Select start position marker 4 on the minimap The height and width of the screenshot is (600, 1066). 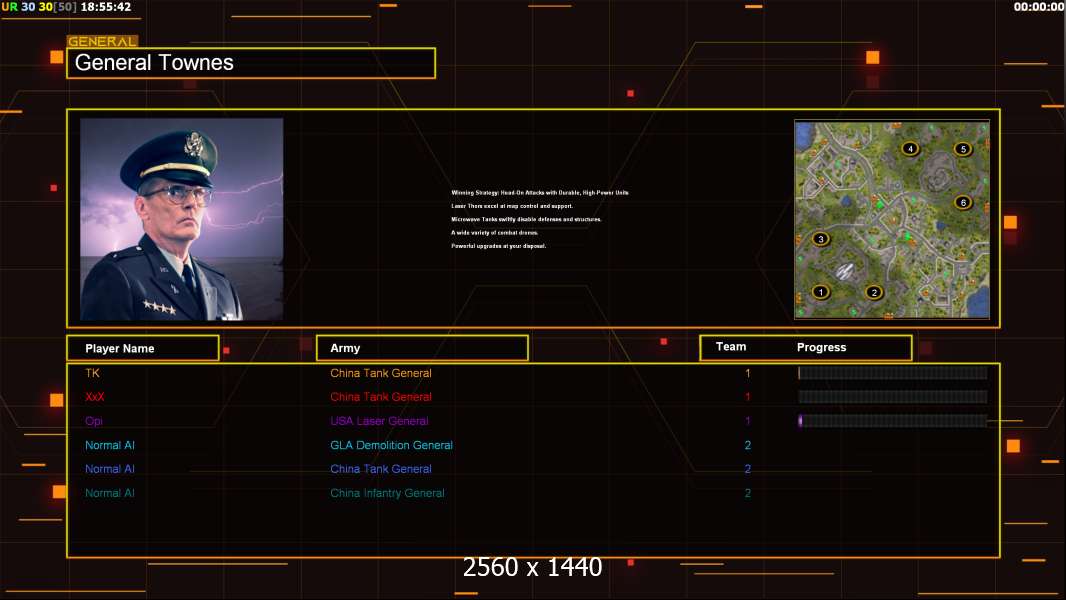[910, 149]
